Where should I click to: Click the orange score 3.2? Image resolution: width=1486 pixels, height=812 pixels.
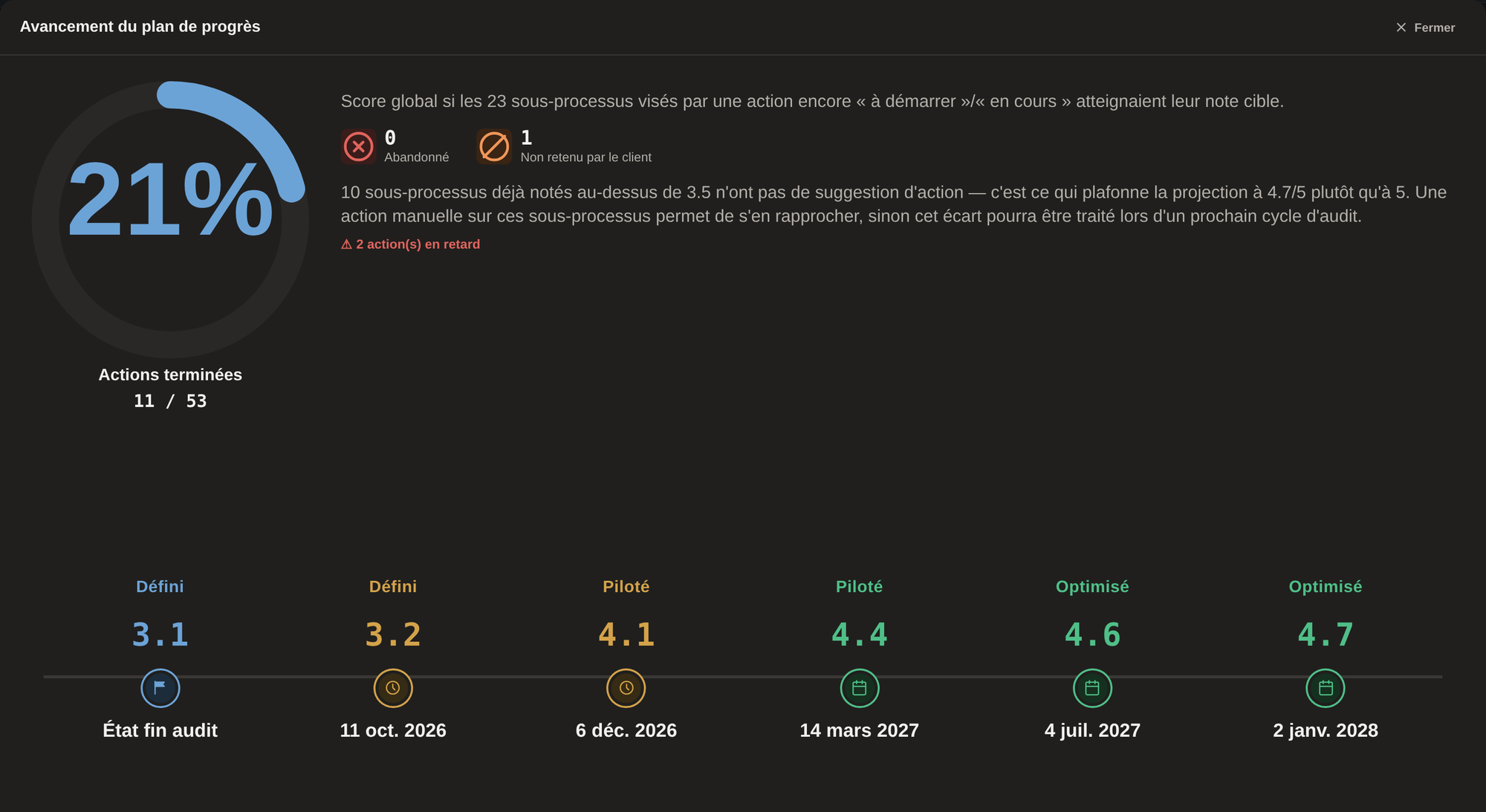point(393,635)
